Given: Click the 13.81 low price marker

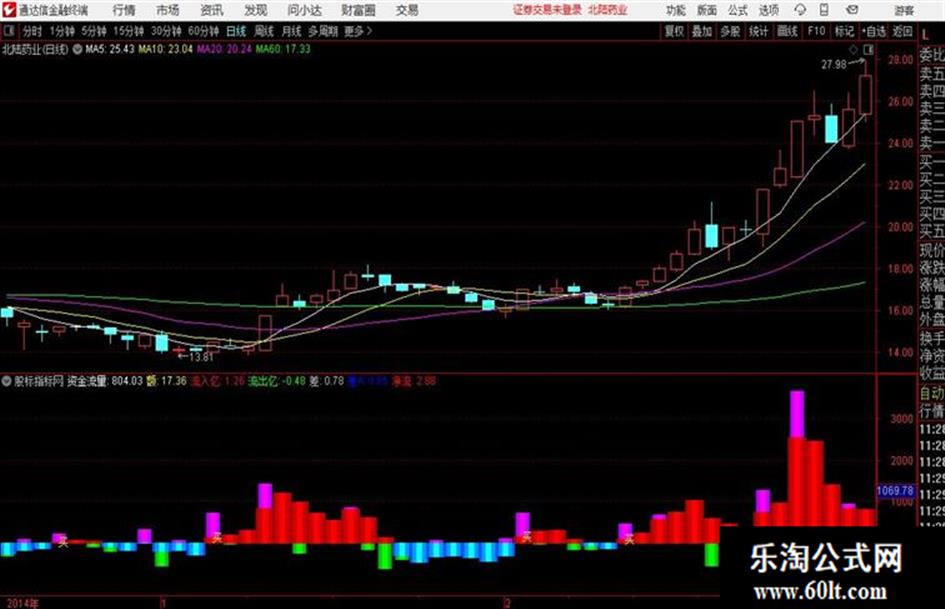Looking at the screenshot, I should click(201, 357).
